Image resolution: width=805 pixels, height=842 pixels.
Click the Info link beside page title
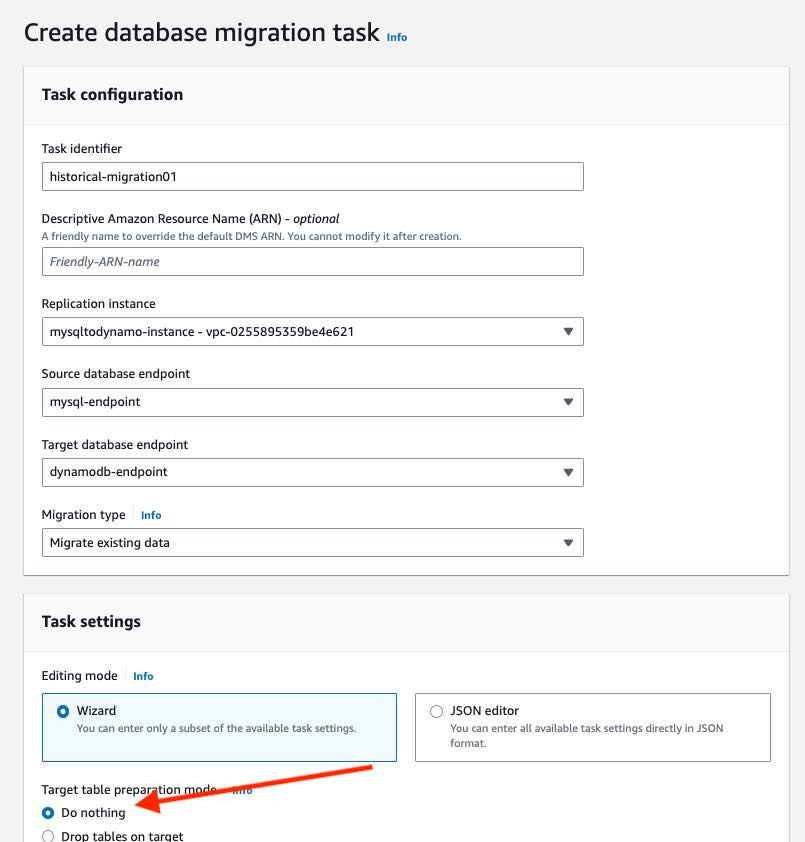pos(396,37)
